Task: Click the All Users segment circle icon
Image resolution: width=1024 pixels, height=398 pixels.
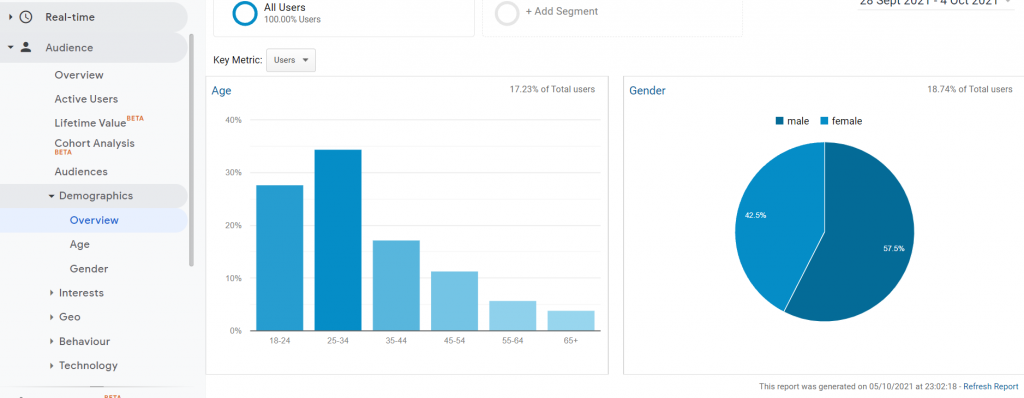Action: click(x=245, y=13)
